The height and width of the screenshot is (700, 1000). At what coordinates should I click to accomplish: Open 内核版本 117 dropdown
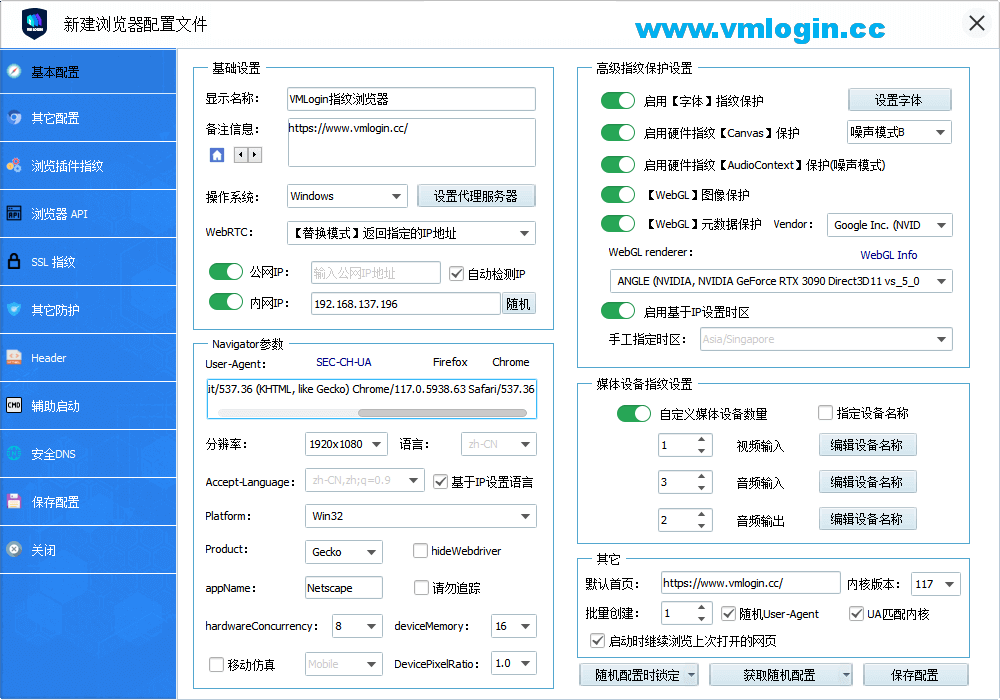click(x=936, y=584)
